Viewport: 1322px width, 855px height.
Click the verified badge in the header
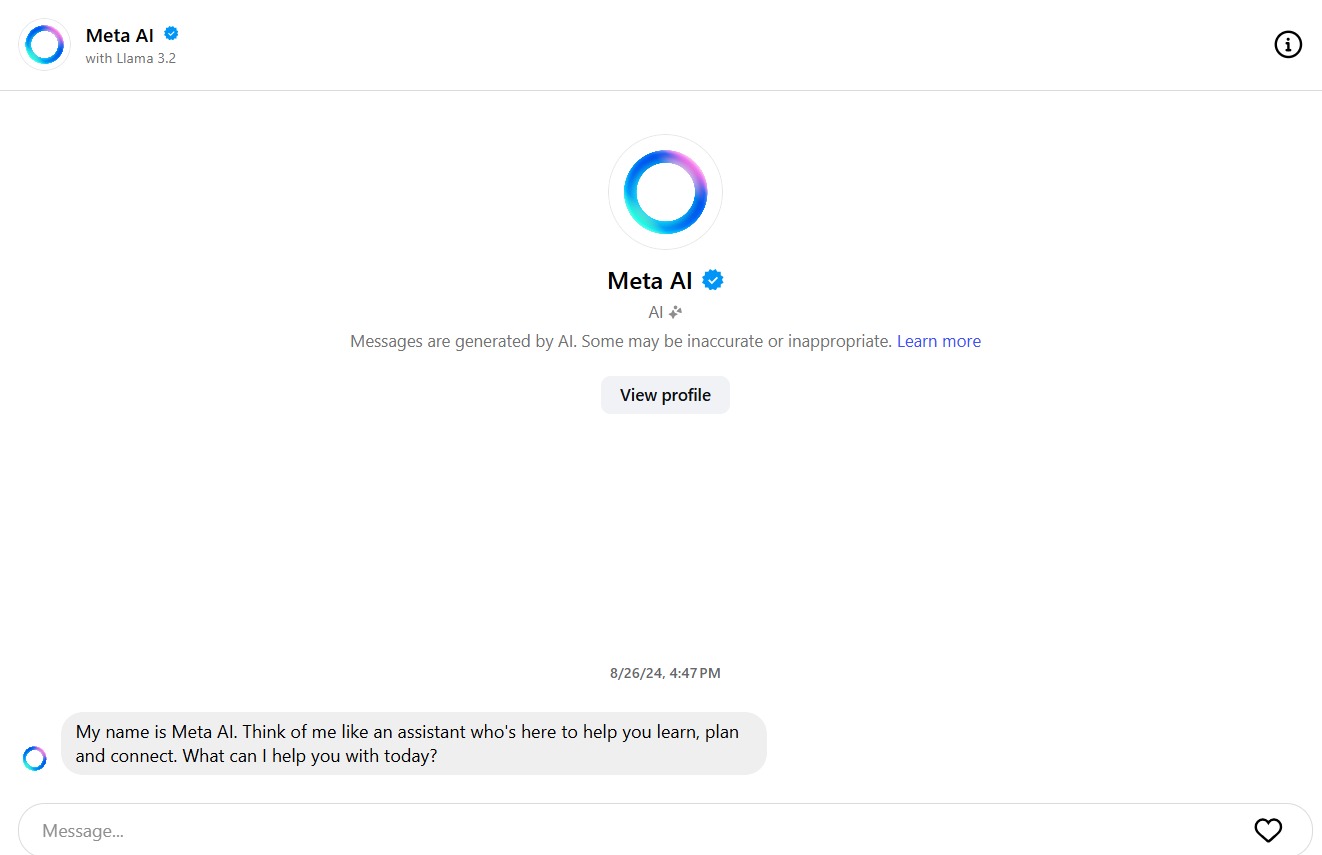[171, 34]
